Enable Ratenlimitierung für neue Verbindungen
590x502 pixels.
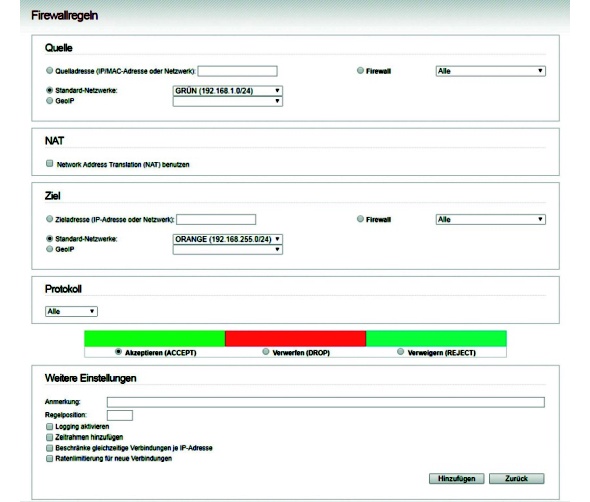pos(49,458)
